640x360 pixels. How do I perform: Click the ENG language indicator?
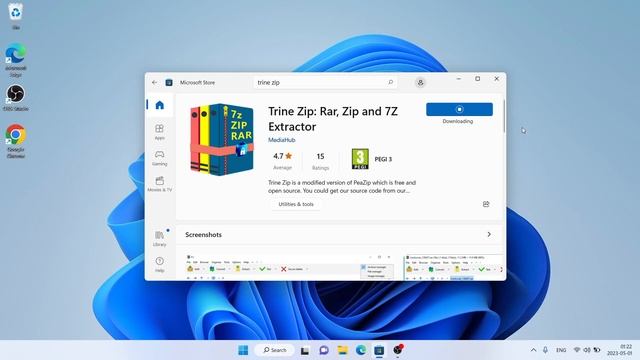click(x=561, y=350)
